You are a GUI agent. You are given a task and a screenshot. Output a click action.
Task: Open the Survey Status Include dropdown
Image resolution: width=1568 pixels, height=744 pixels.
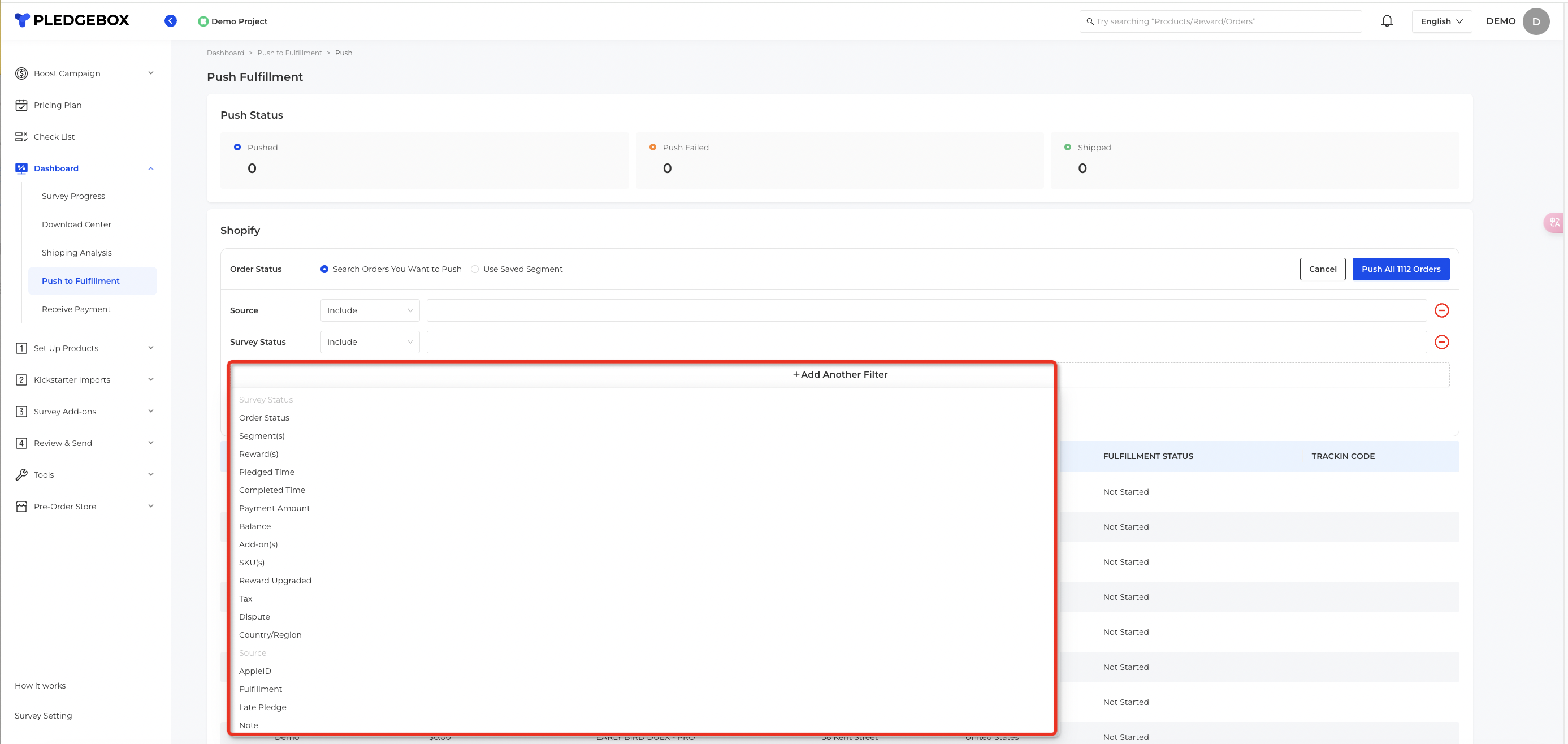(x=370, y=342)
